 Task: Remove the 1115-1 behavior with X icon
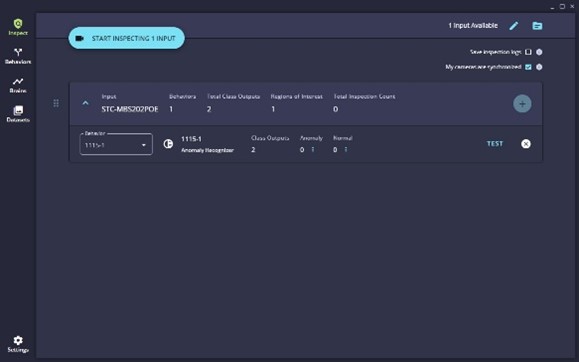point(526,144)
